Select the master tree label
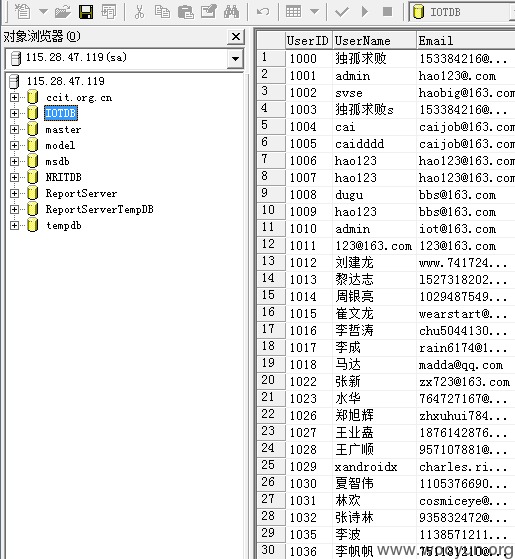The height and width of the screenshot is (559, 515). 63,129
